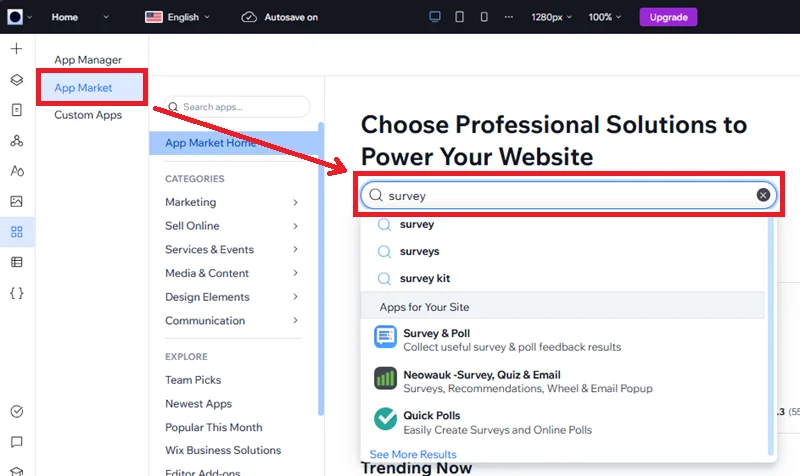Open the Learn graduation cap icon
The image size is (800, 476).
[16, 471]
